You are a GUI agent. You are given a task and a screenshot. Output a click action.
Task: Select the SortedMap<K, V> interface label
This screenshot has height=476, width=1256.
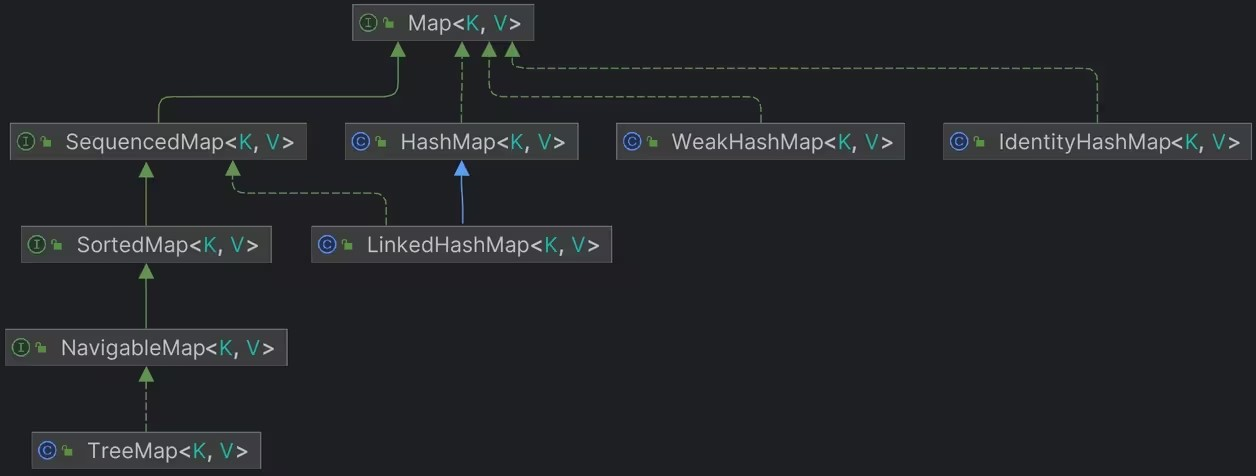coord(167,245)
